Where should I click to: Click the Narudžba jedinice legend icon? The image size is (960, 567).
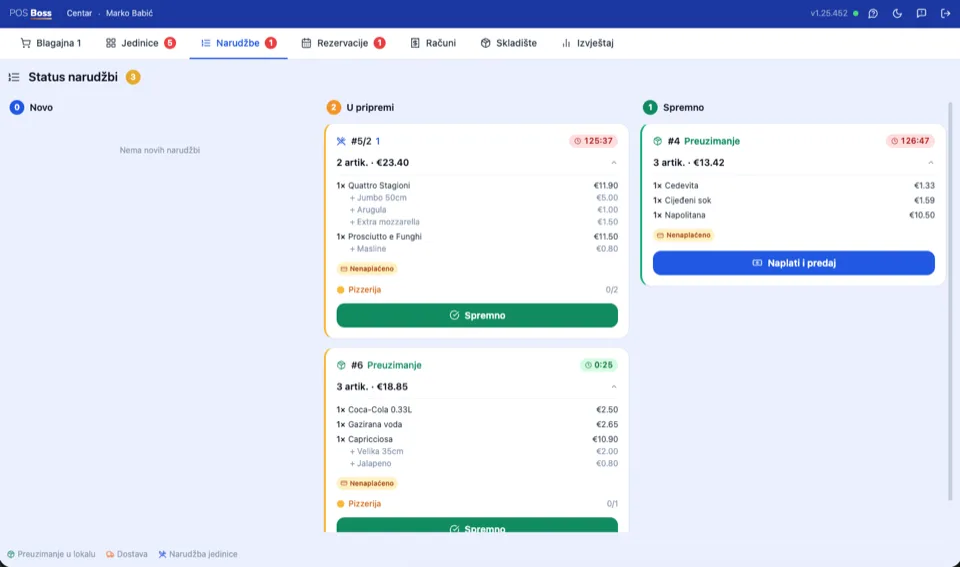coord(162,554)
